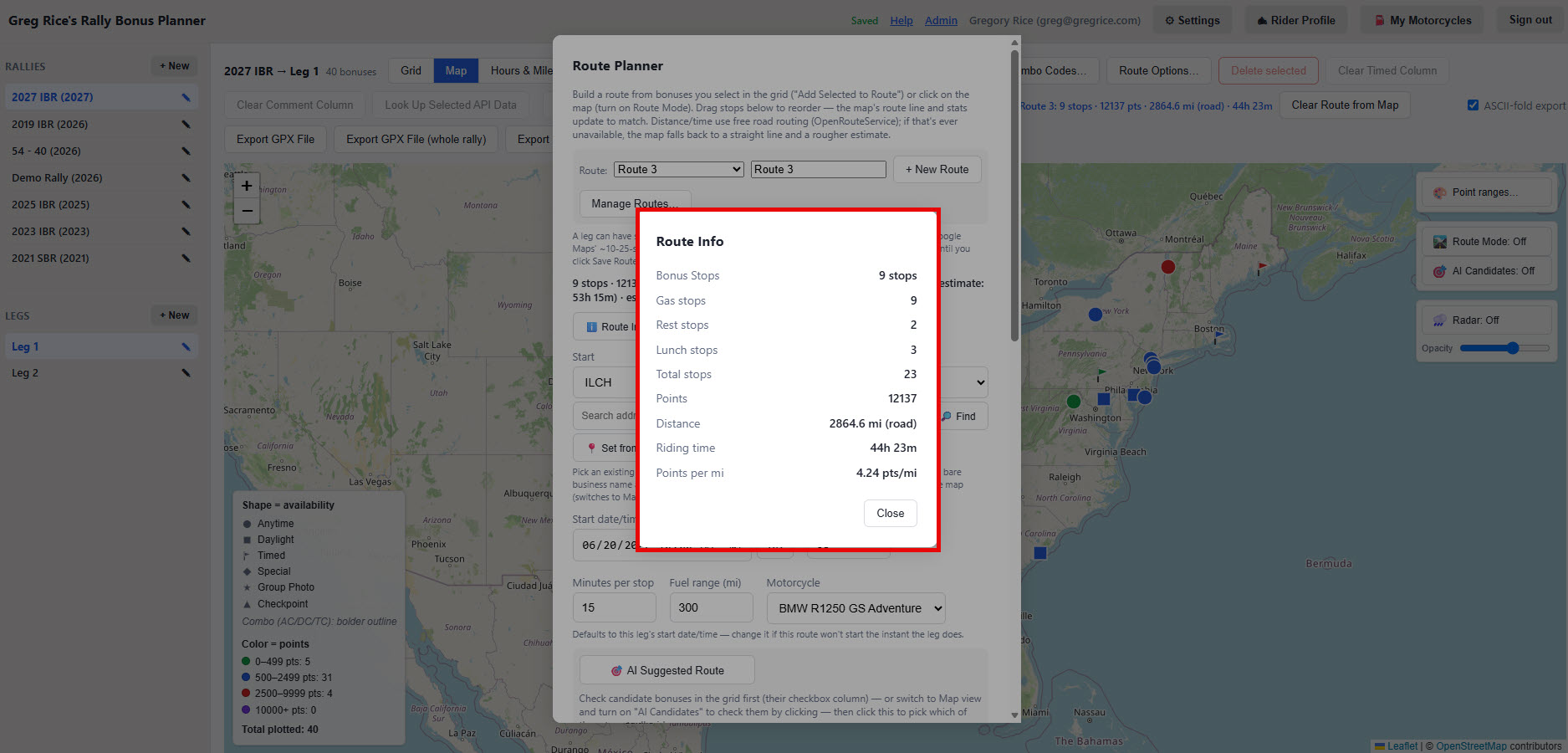Toggle Route Mode on
This screenshot has height=753, width=1568.
[1486, 242]
